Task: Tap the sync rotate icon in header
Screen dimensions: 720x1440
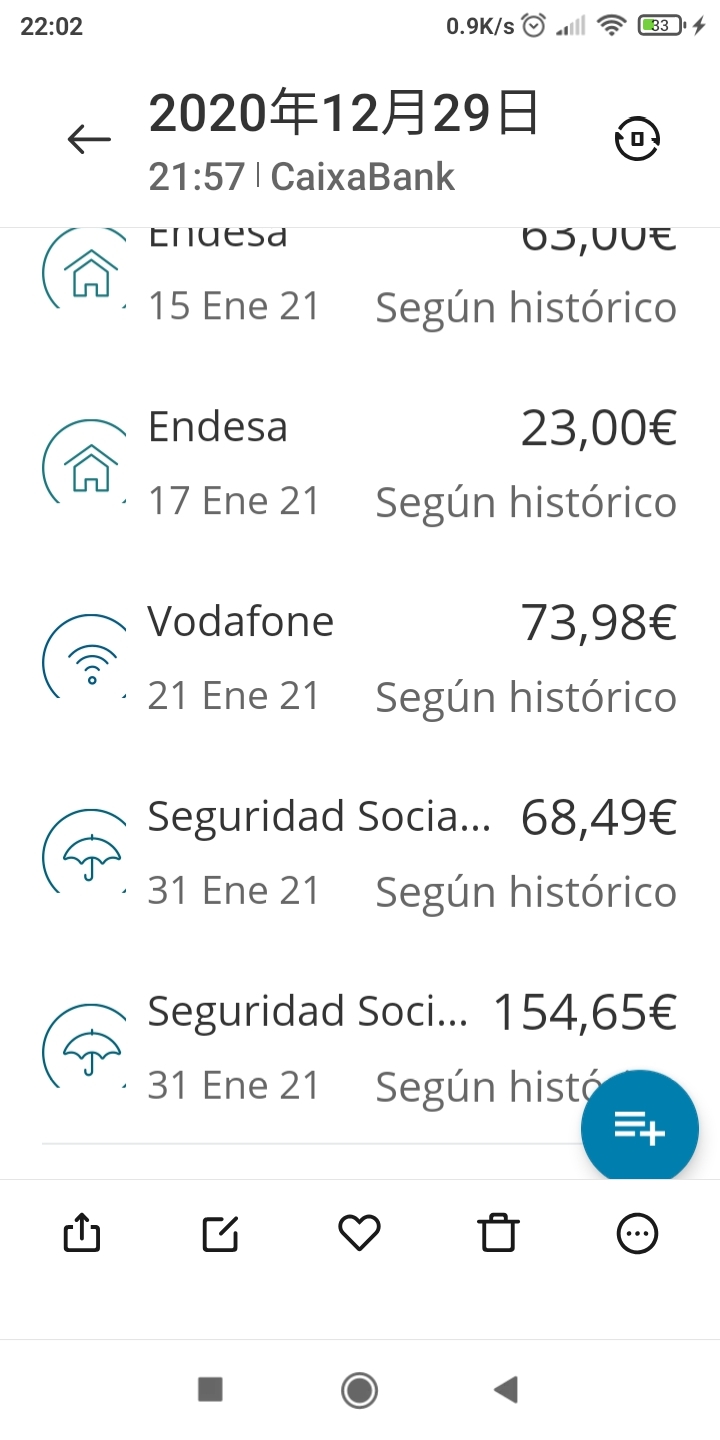Action: [637, 139]
